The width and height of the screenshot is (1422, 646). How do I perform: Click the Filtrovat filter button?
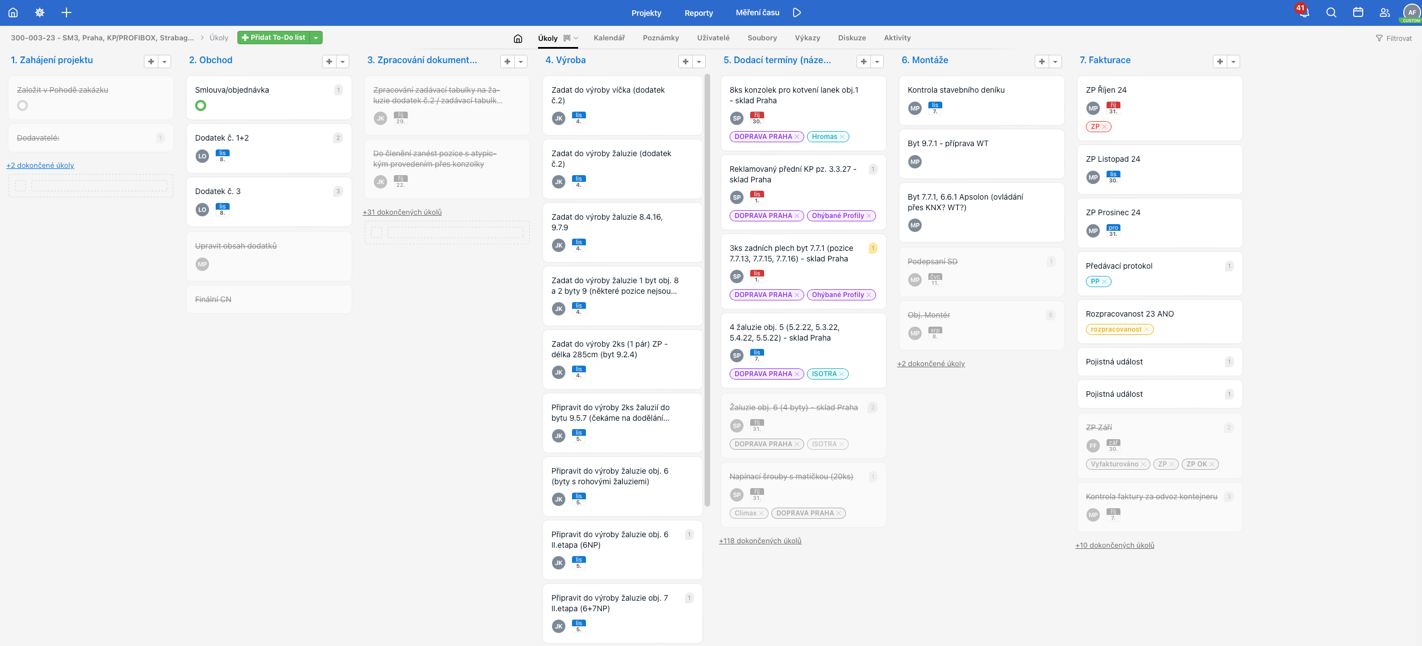point(1393,38)
